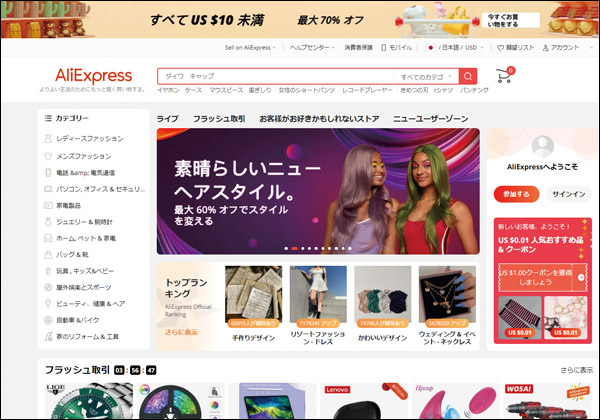Click さらに表示 in the フラッシュ取引 header
This screenshot has height=420, width=600.
[577, 370]
